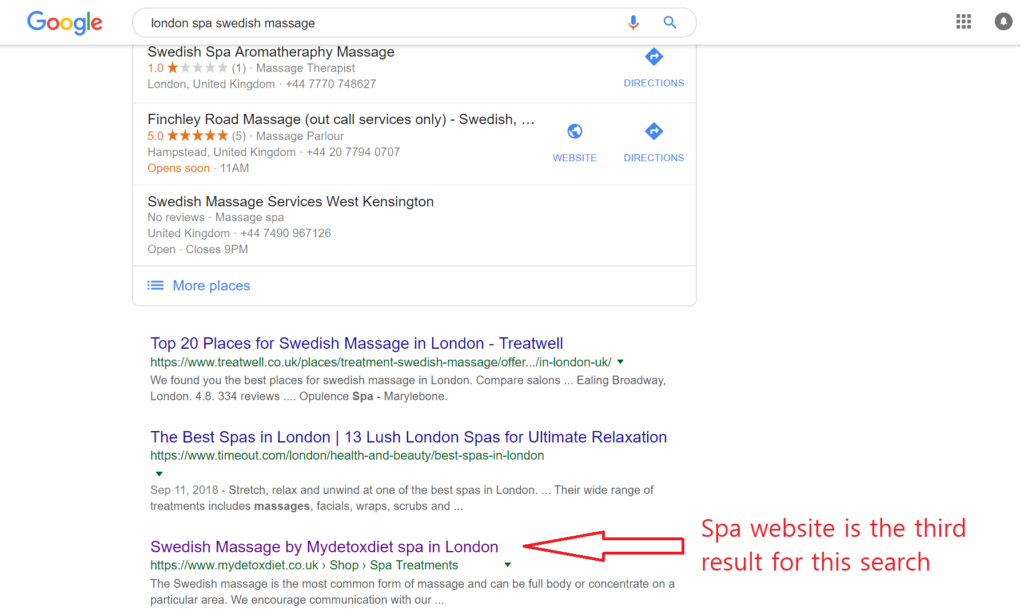1024x610 pixels.
Task: Click the mydetoxdiet.co.uk breadcrumb URL
Action: click(x=304, y=565)
